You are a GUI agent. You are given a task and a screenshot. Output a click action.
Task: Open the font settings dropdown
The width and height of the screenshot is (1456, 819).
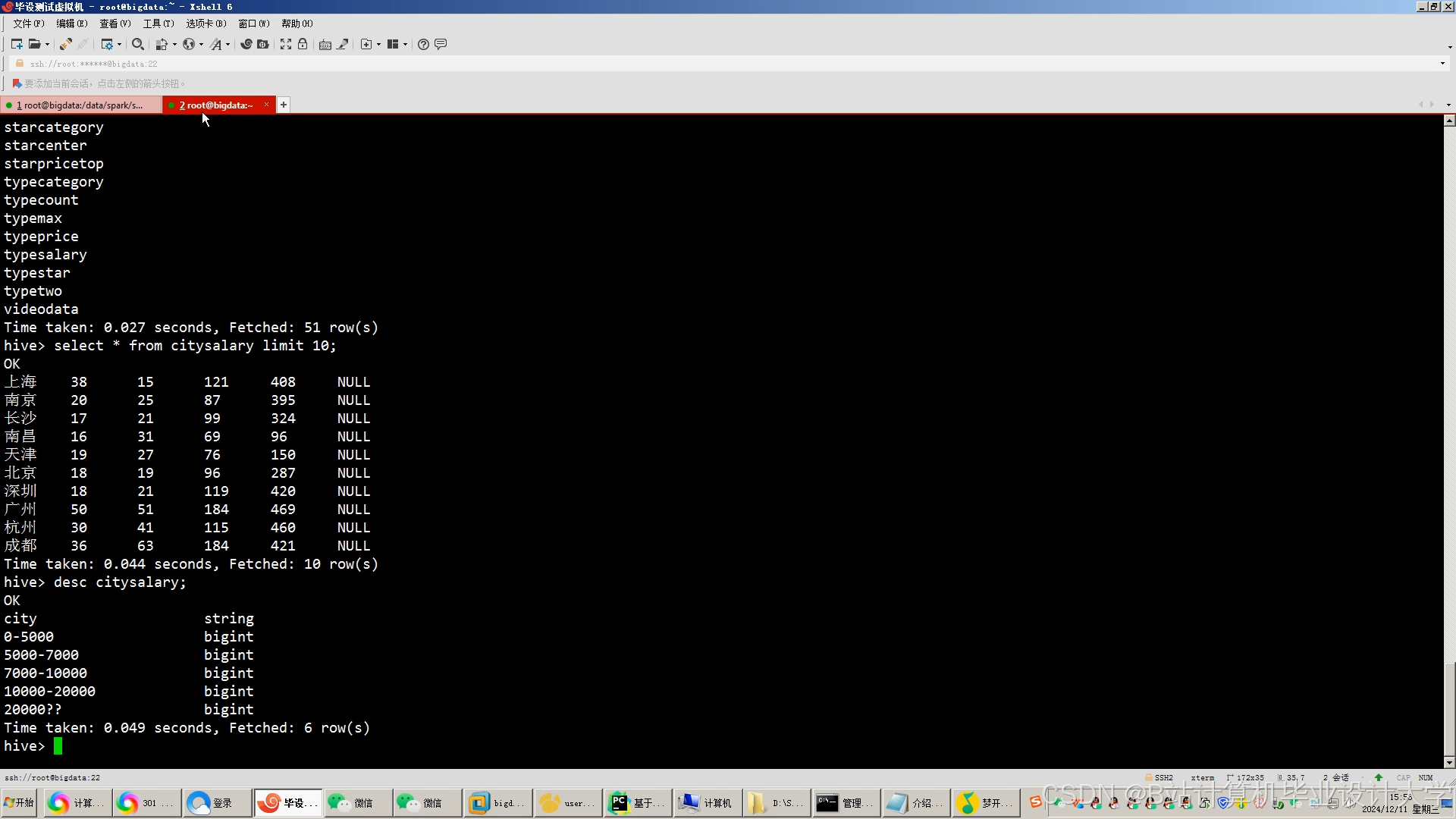(229, 44)
